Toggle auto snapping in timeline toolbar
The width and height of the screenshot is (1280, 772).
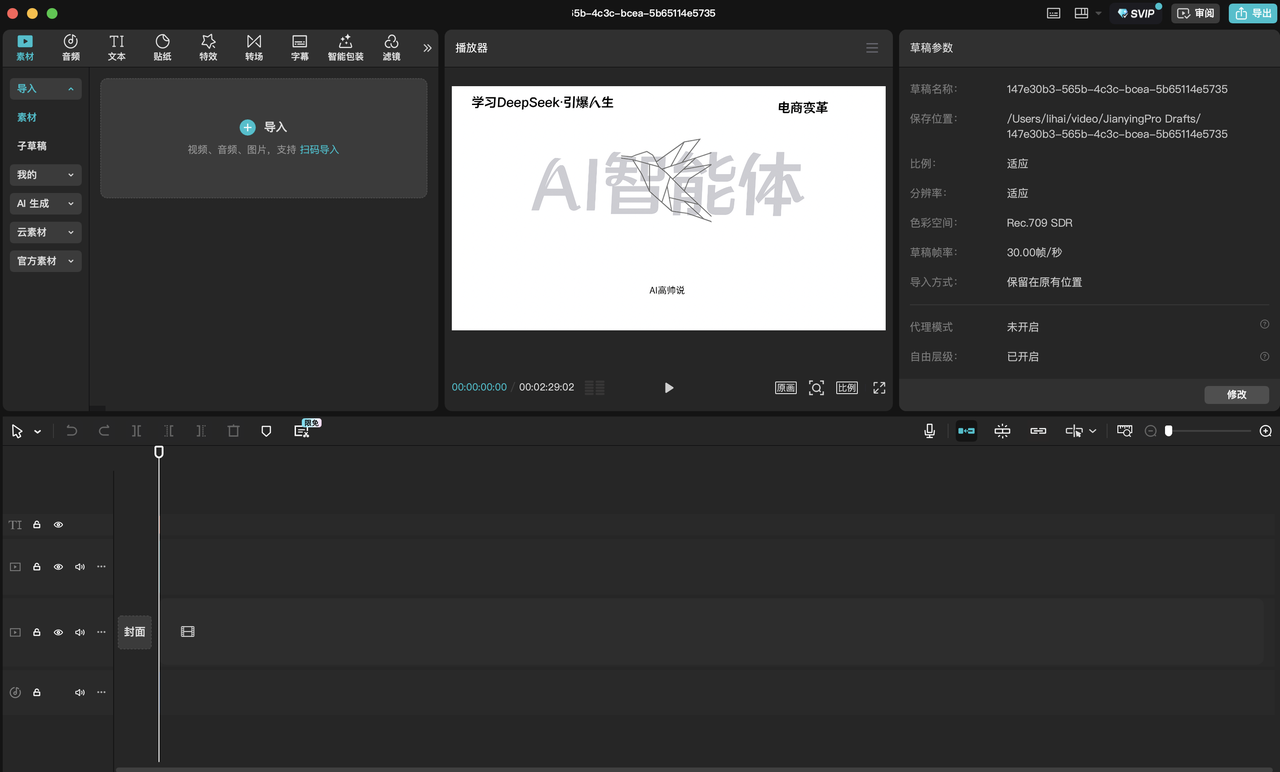point(1002,431)
